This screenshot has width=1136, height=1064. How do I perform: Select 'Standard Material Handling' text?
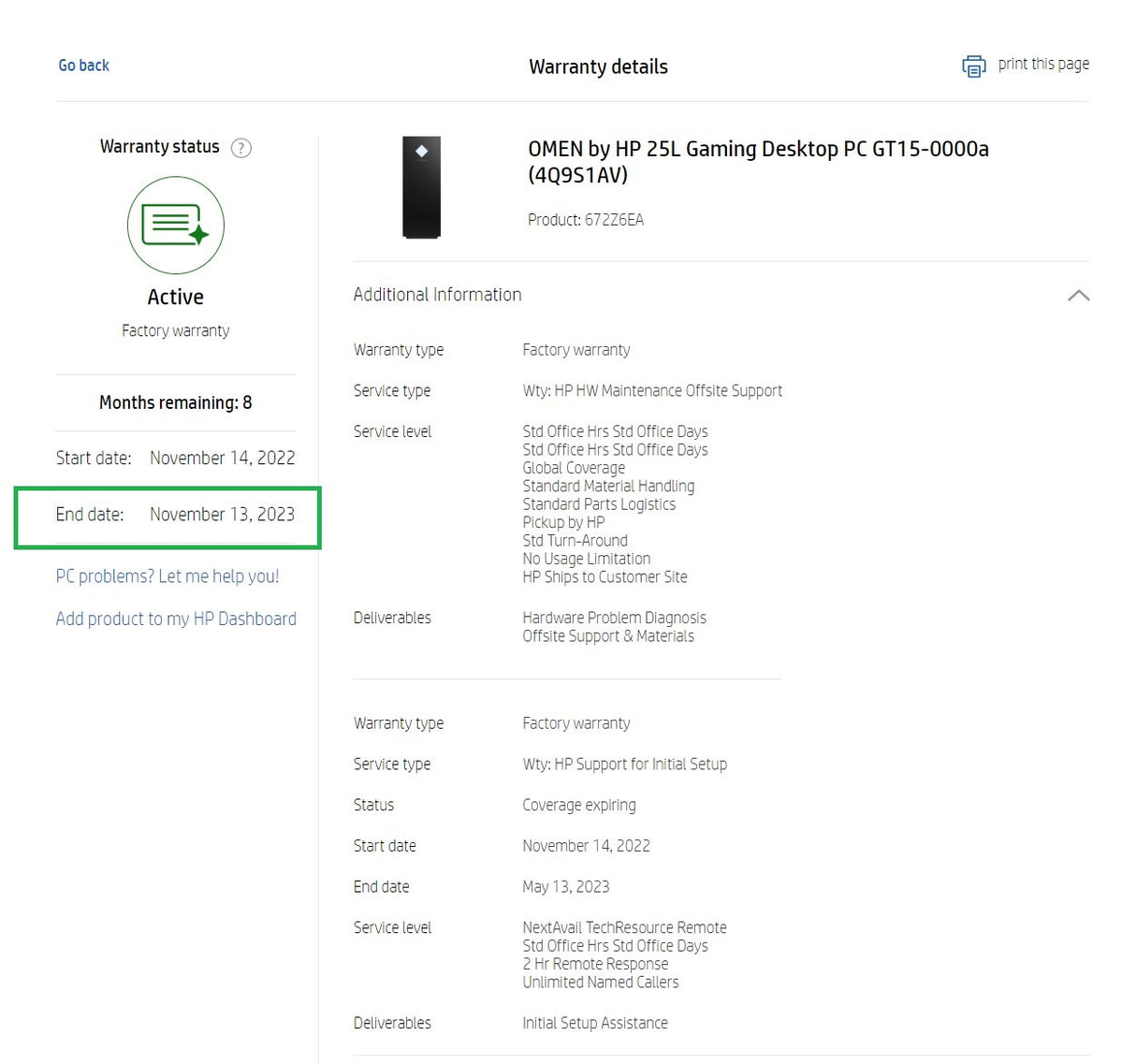tap(608, 487)
